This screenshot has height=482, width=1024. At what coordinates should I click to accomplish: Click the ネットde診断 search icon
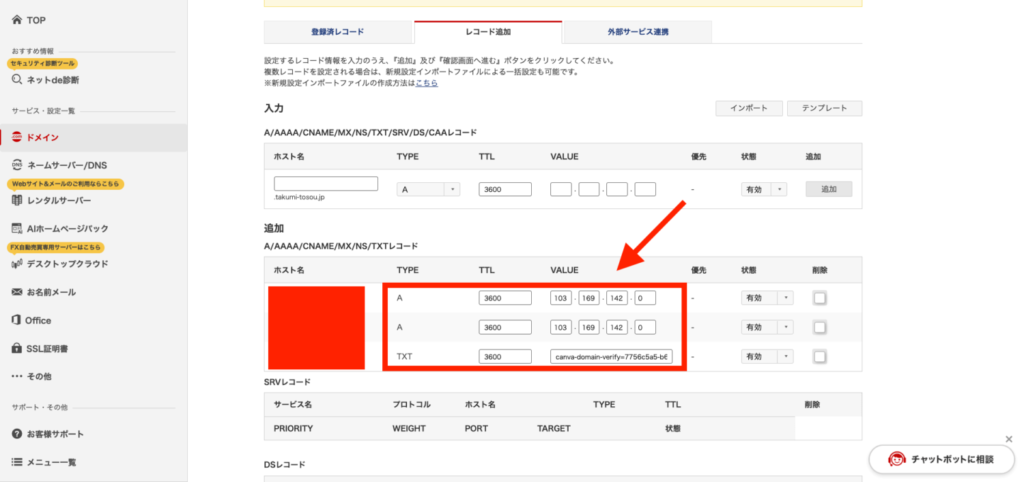tap(17, 79)
